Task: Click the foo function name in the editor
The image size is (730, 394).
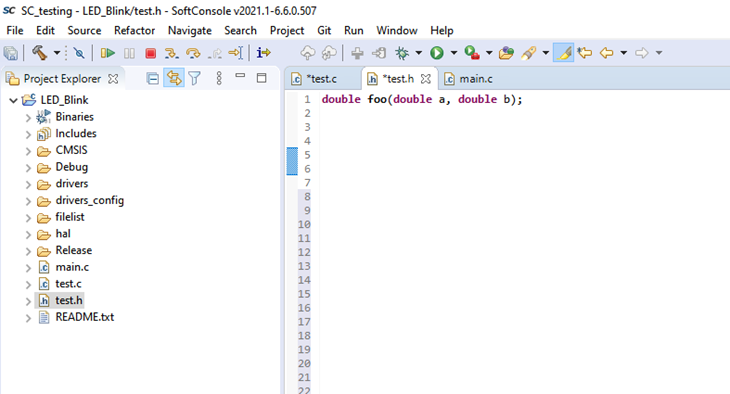Action: (x=377, y=99)
